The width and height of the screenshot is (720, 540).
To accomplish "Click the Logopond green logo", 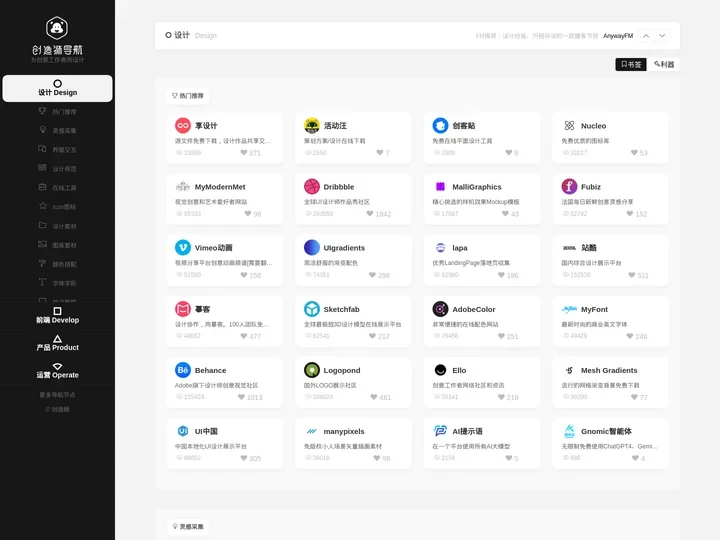I will [x=312, y=370].
